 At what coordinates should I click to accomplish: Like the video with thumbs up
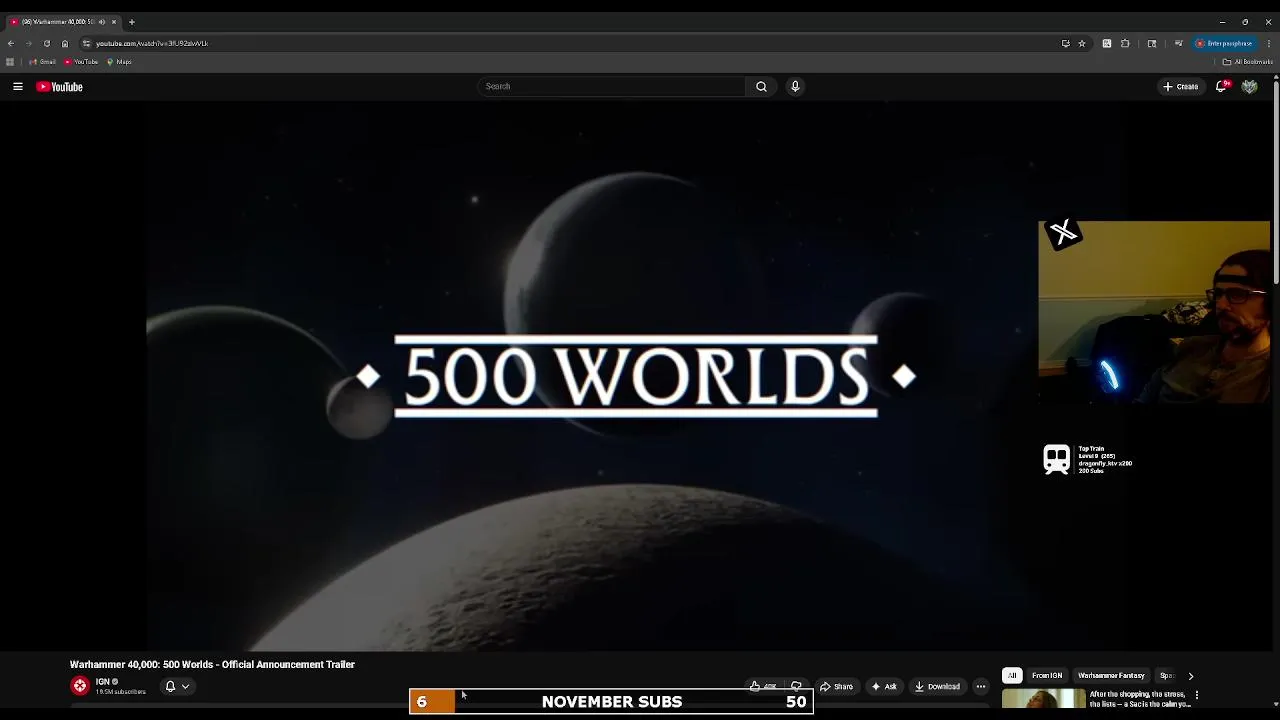point(763,687)
